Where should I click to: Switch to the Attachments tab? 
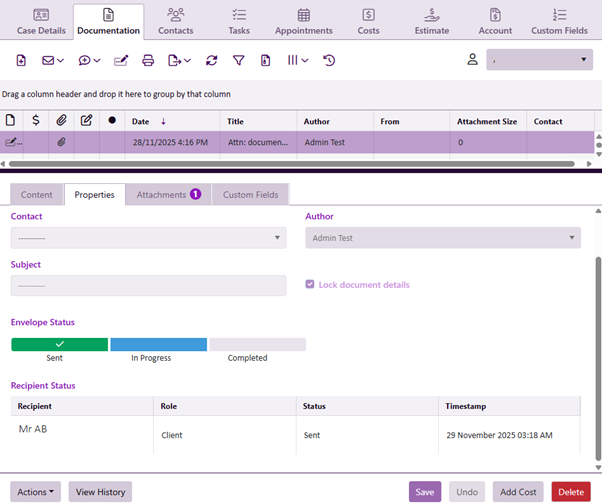pyautogui.click(x=167, y=195)
